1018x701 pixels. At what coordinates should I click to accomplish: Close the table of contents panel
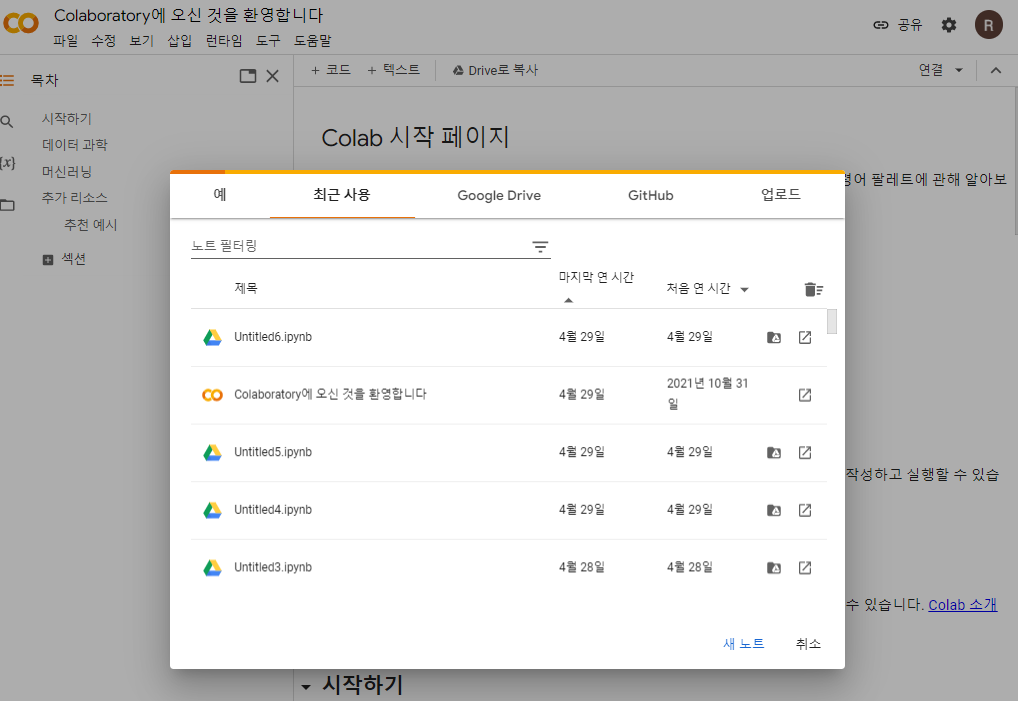273,76
